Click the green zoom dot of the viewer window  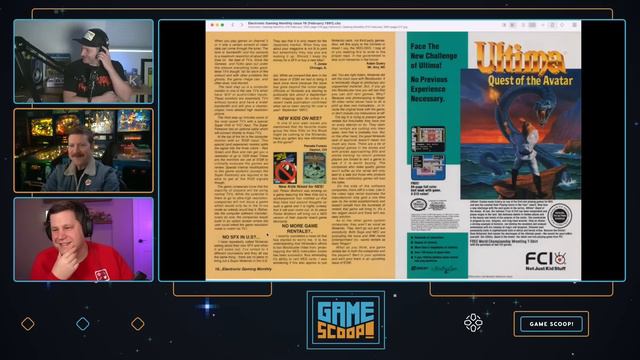point(222,25)
